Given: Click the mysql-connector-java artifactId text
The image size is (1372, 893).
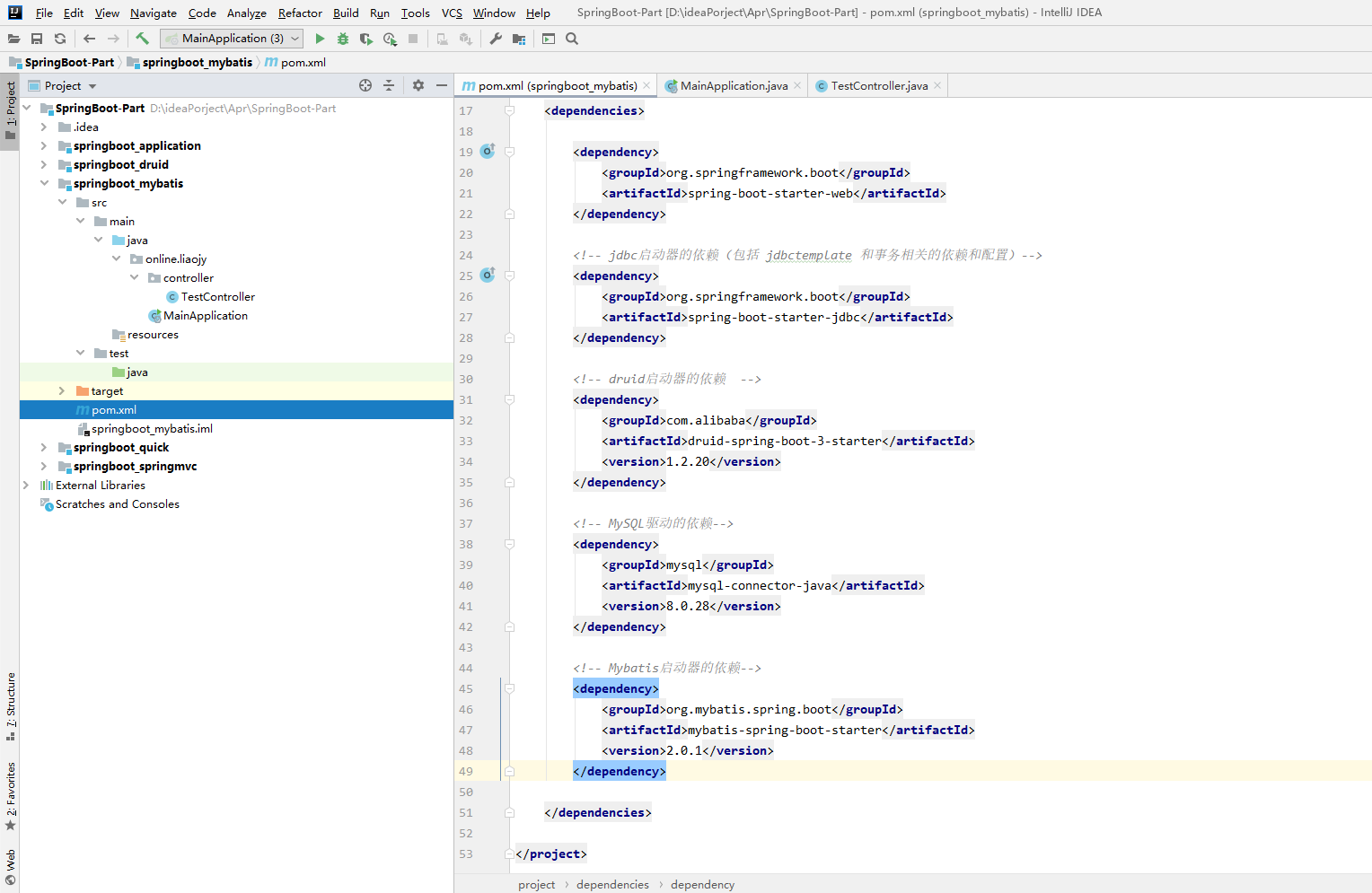Looking at the screenshot, I should click(x=760, y=585).
